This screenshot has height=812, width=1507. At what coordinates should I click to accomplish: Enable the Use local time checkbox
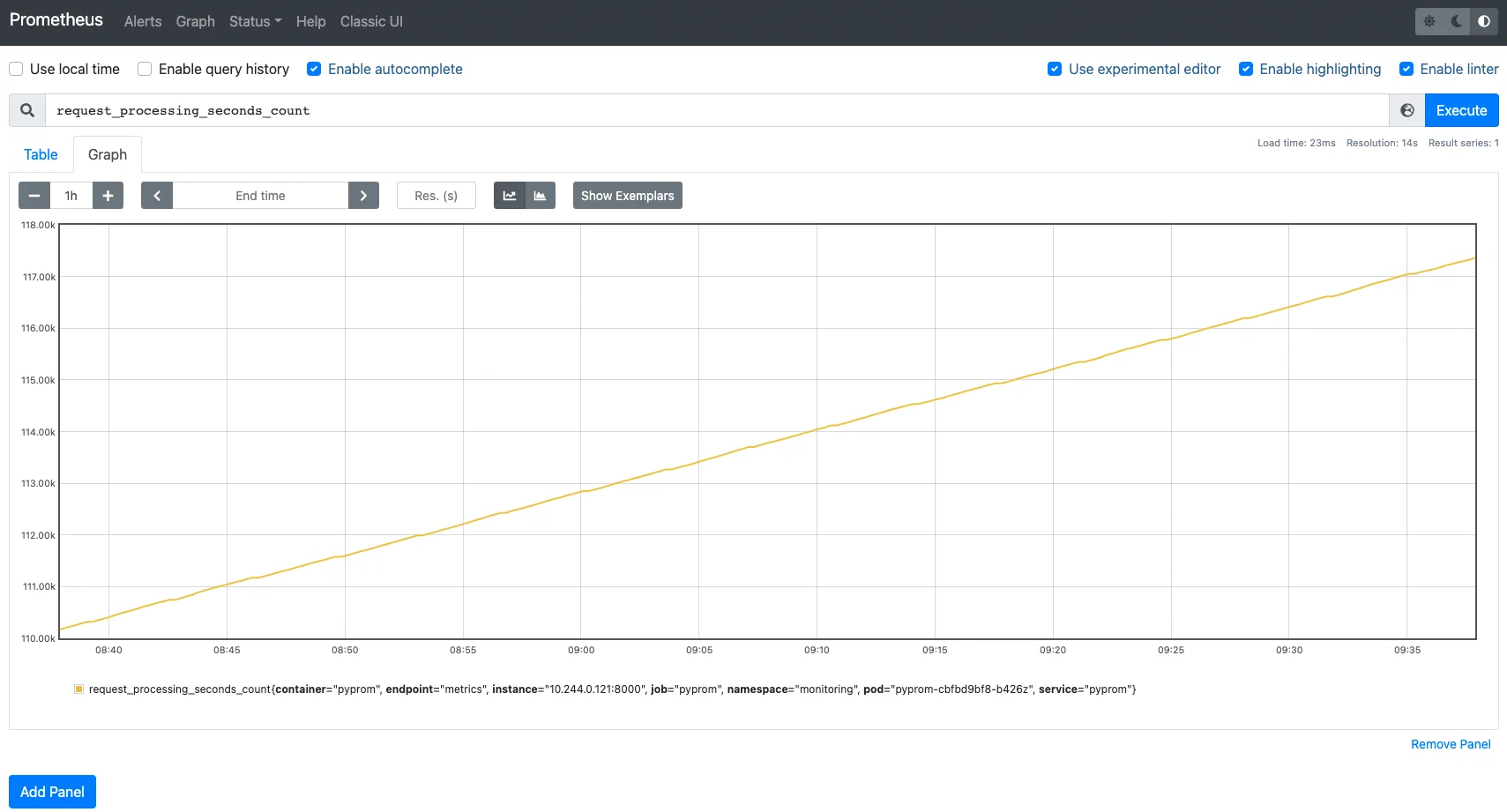click(x=16, y=69)
